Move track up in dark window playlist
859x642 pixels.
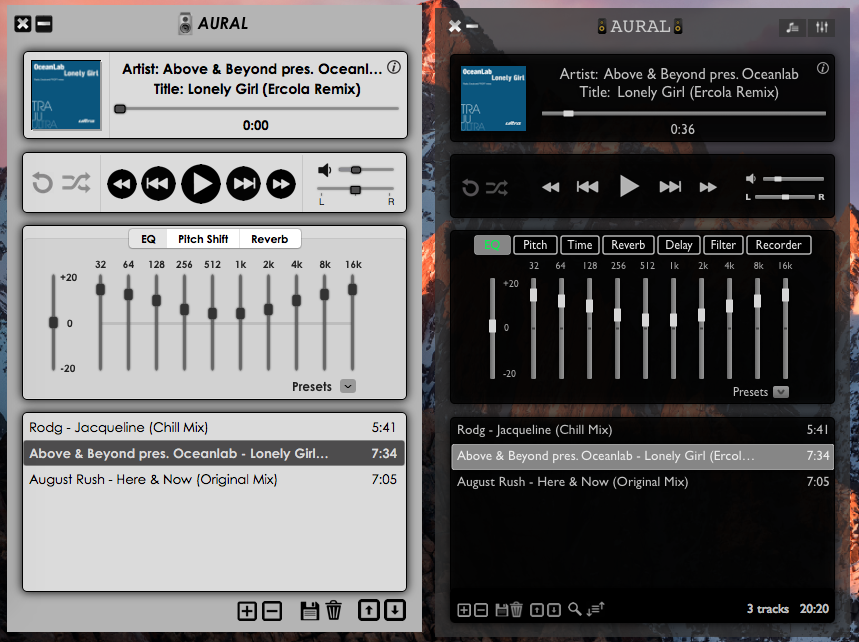[x=537, y=610]
